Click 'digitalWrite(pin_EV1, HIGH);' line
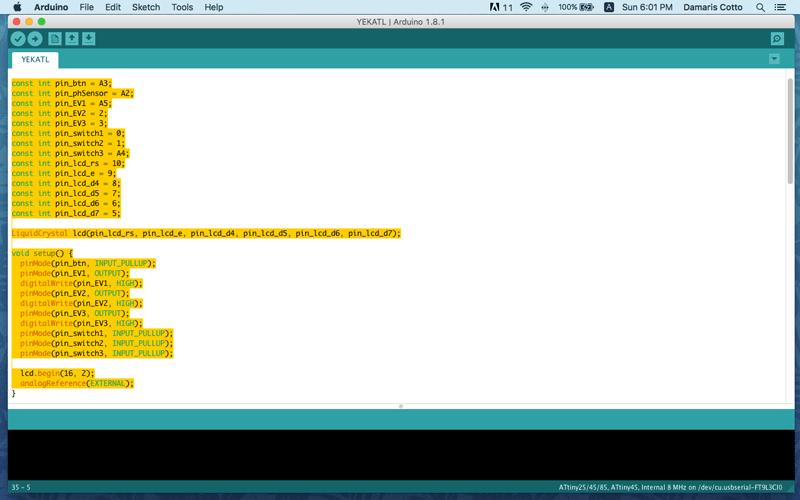 81,283
